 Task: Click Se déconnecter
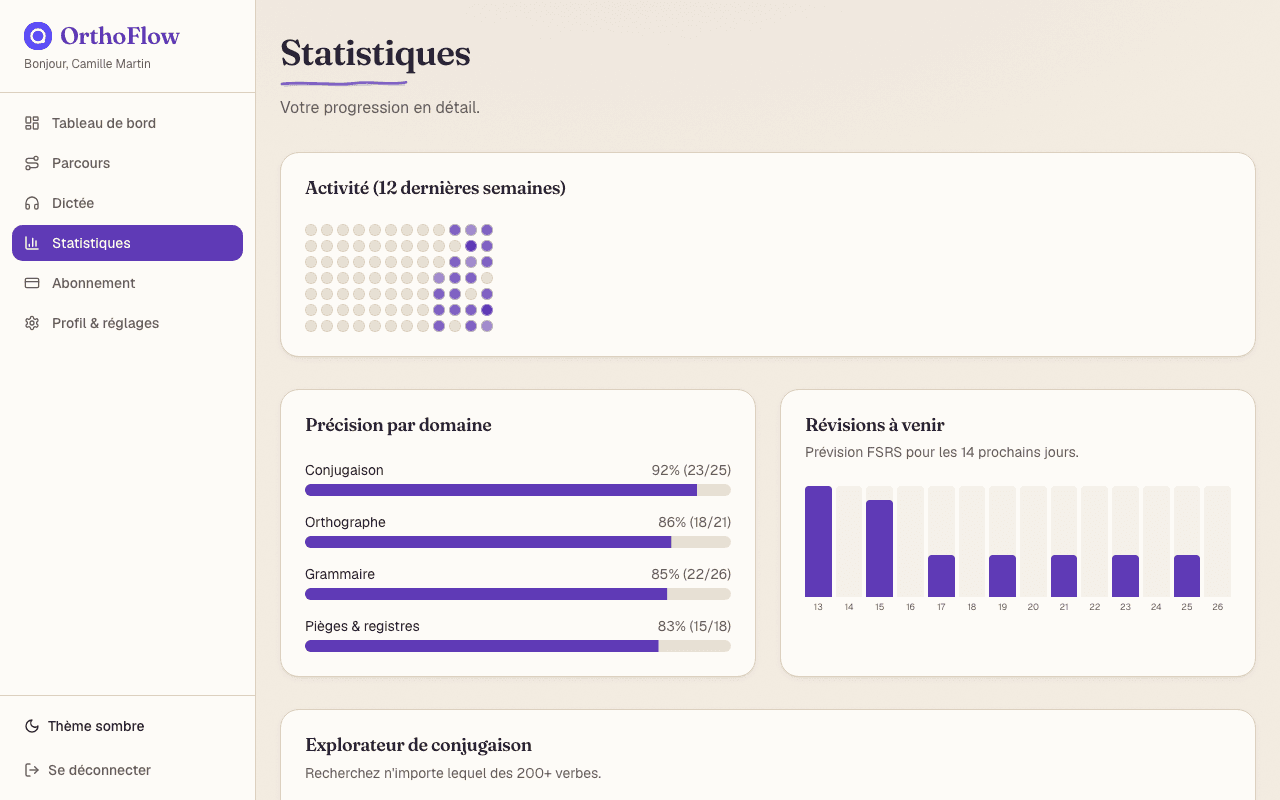click(x=127, y=770)
